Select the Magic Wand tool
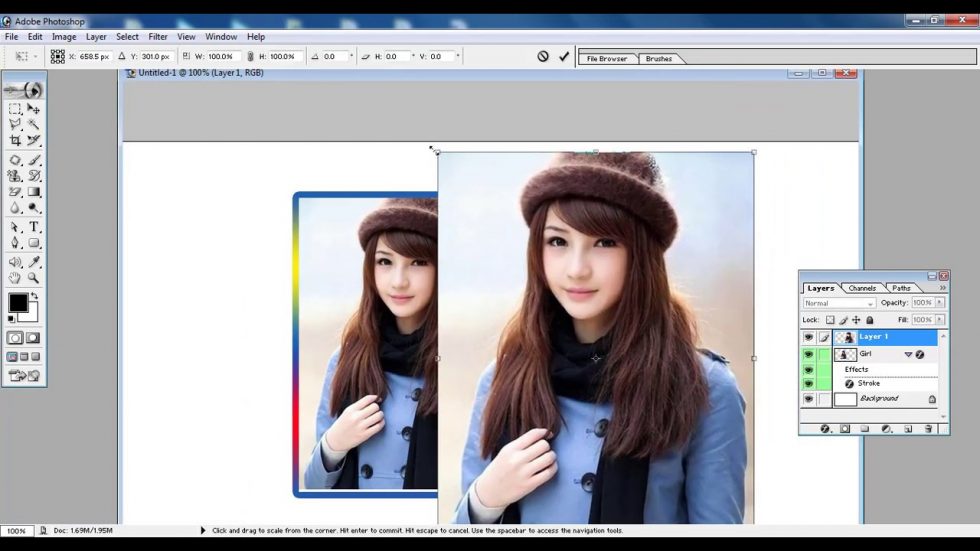Image resolution: width=980 pixels, height=551 pixels. click(34, 124)
